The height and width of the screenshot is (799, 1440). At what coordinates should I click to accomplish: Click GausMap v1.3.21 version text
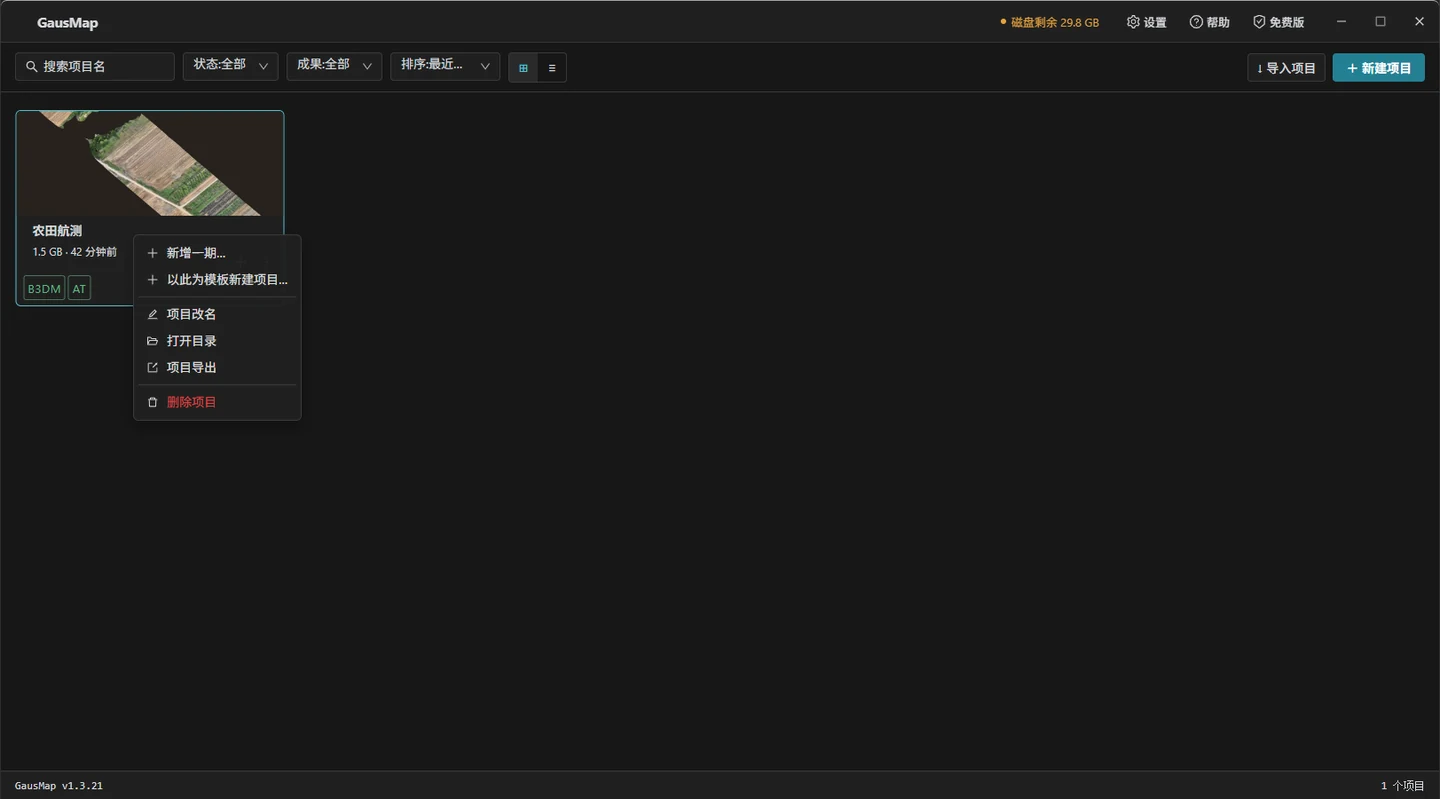[59, 786]
